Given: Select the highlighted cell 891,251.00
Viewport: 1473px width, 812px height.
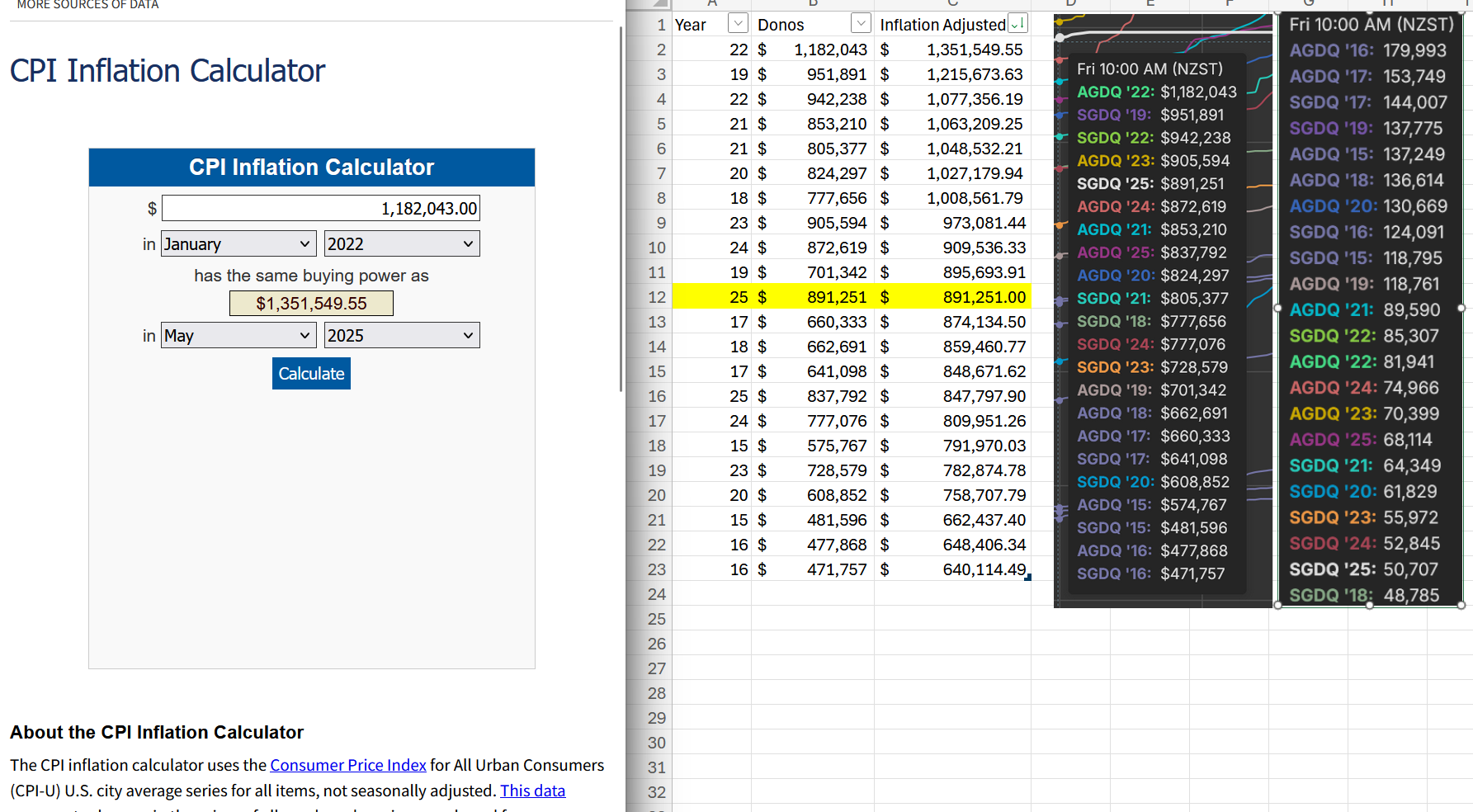Looking at the screenshot, I should click(x=952, y=297).
